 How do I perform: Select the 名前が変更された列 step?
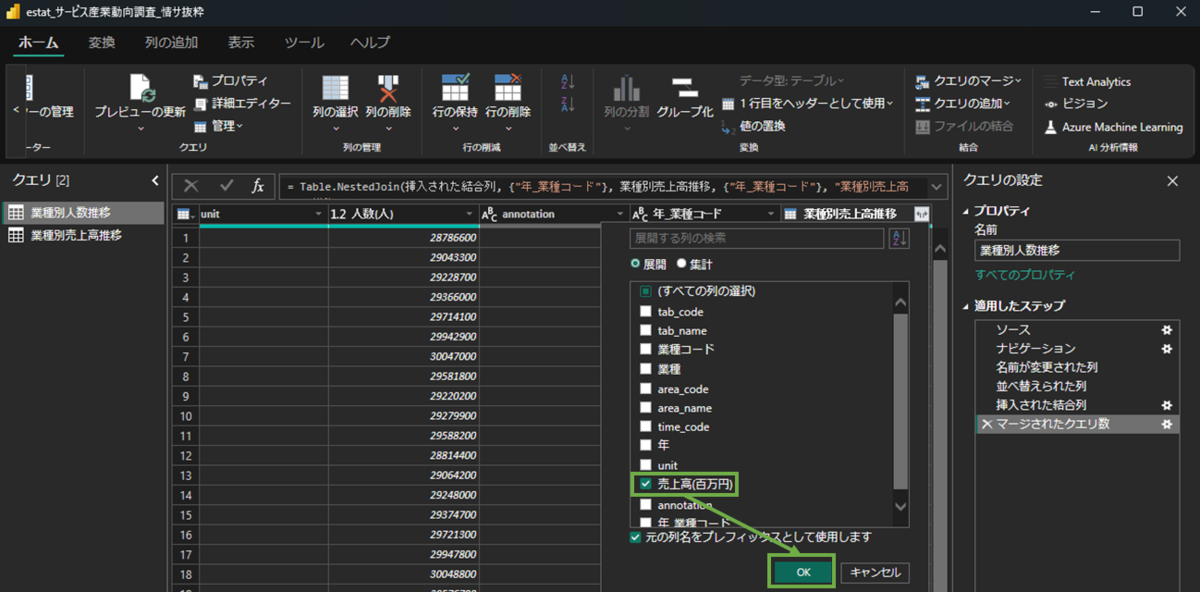(1047, 367)
